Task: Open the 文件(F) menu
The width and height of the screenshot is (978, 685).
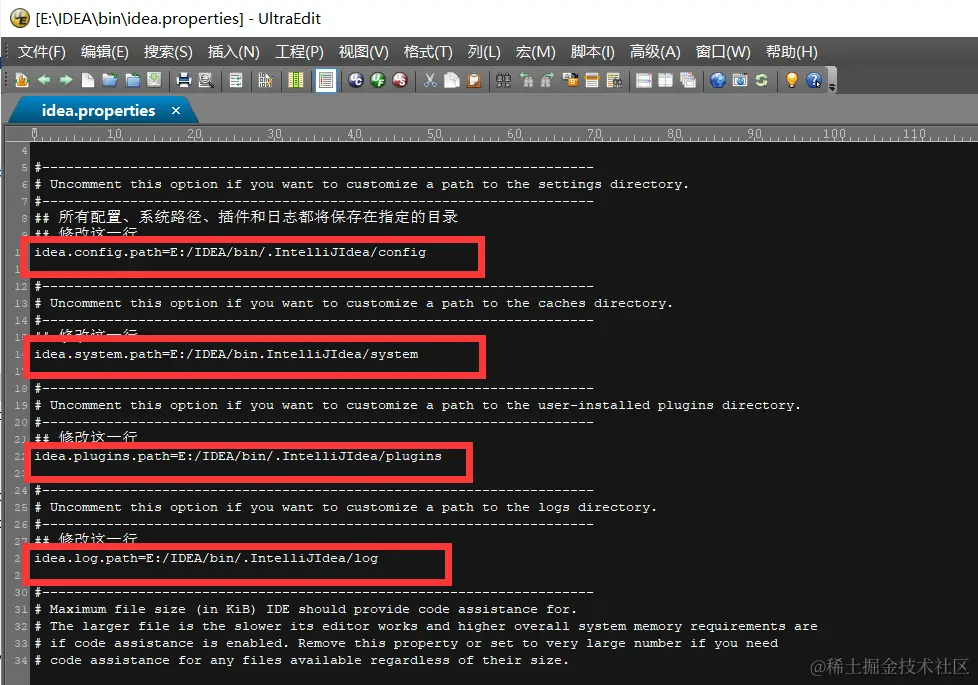Action: [41, 52]
